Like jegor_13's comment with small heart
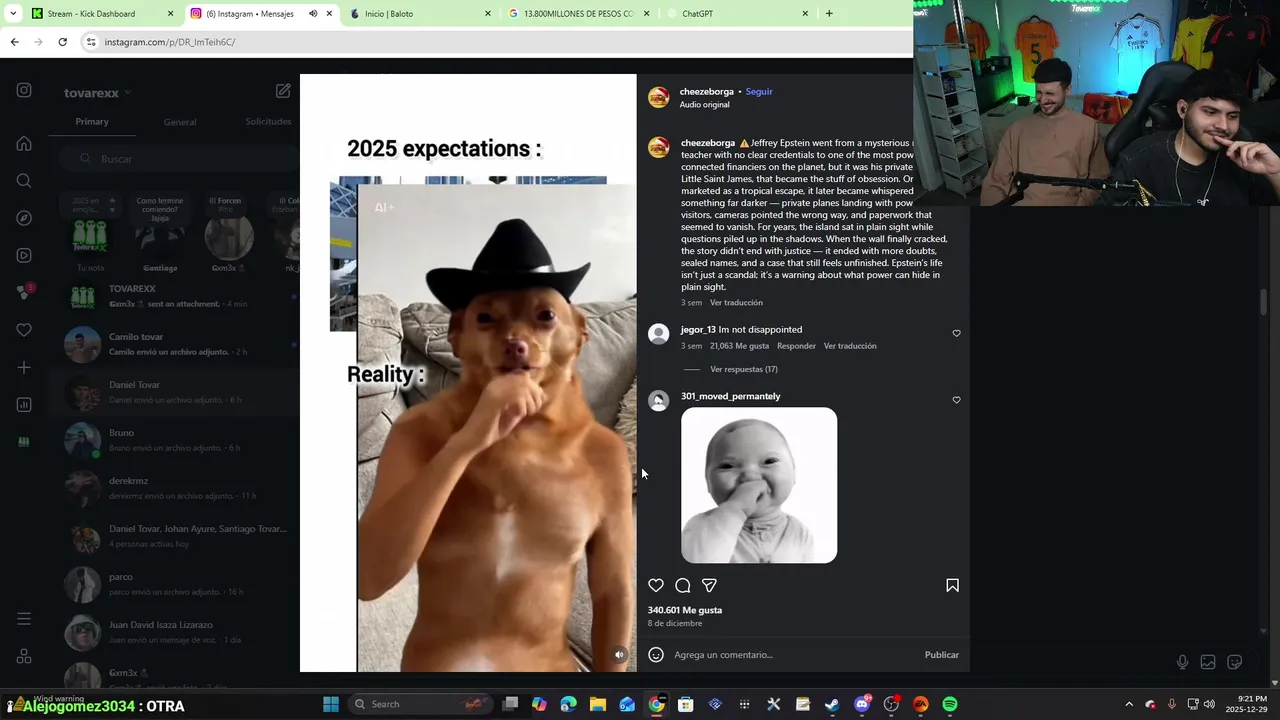 [956, 333]
